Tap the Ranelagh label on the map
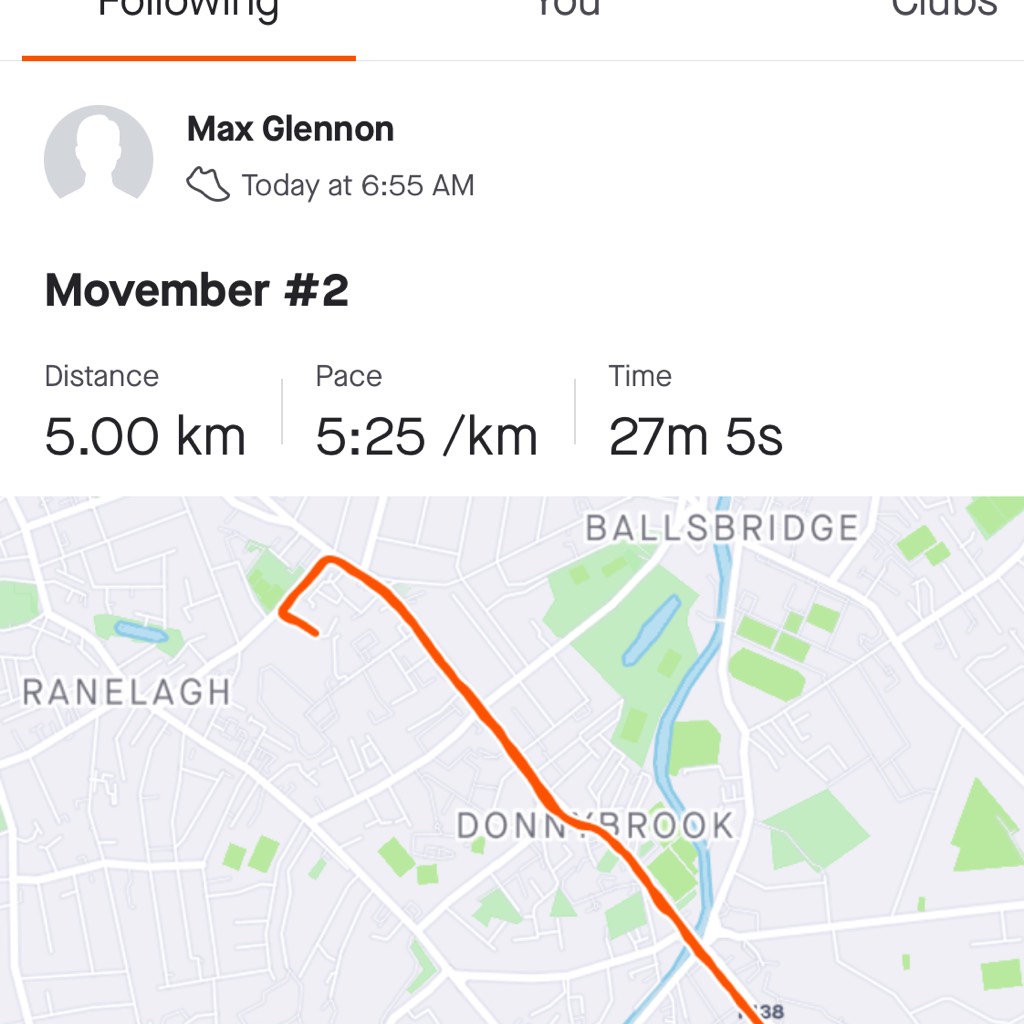 point(127,692)
